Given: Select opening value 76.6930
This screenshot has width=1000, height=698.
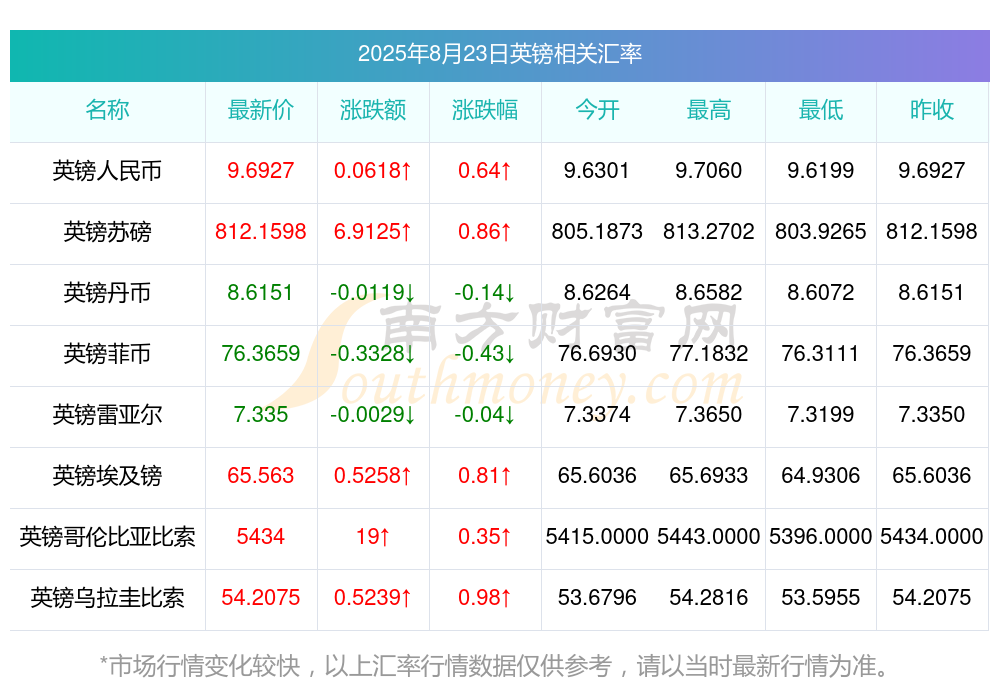Looking at the screenshot, I should tap(597, 353).
